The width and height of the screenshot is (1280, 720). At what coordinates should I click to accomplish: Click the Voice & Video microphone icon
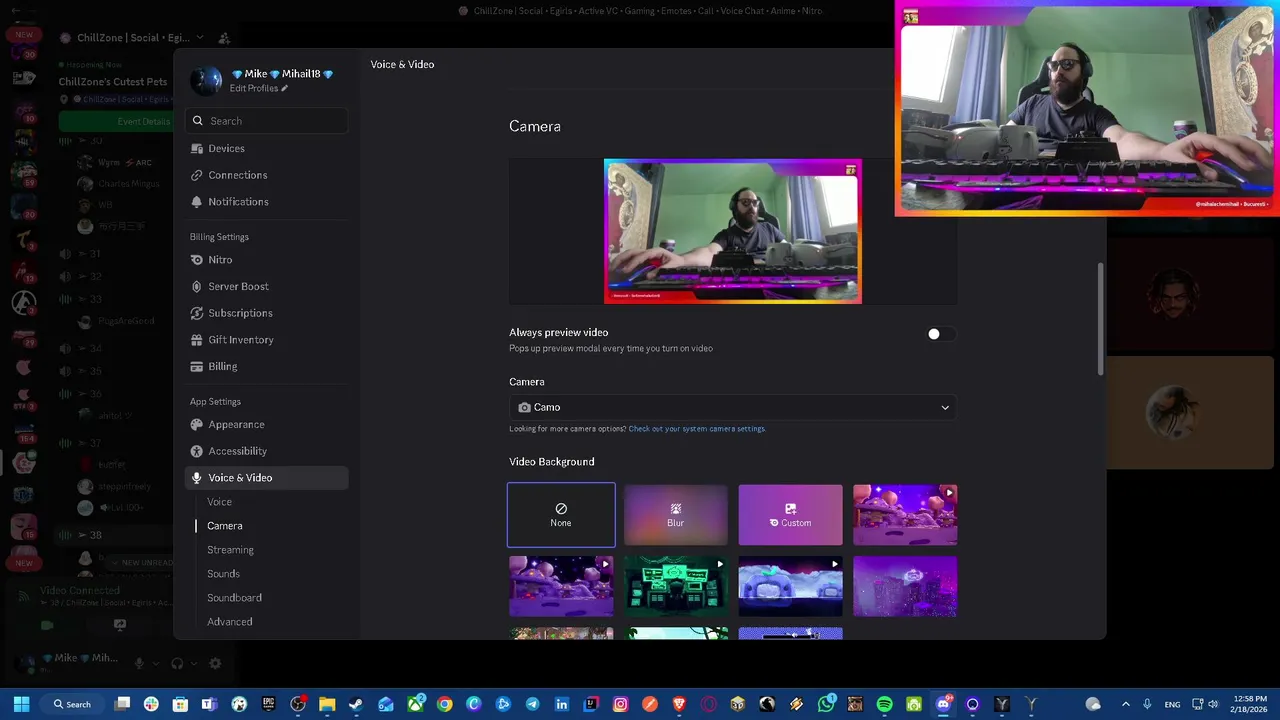click(197, 478)
